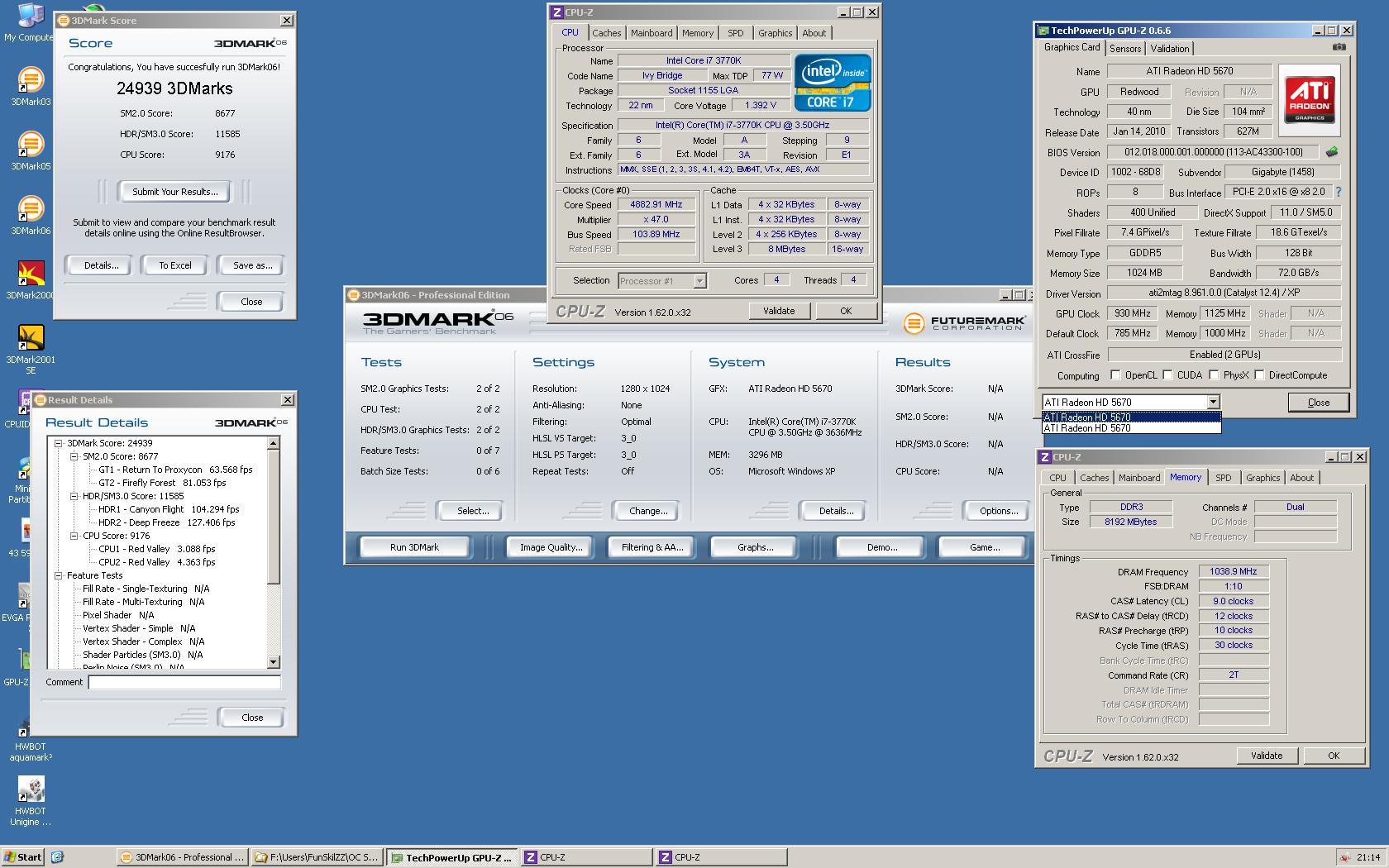Click the Start button on taskbar

pos(23,857)
